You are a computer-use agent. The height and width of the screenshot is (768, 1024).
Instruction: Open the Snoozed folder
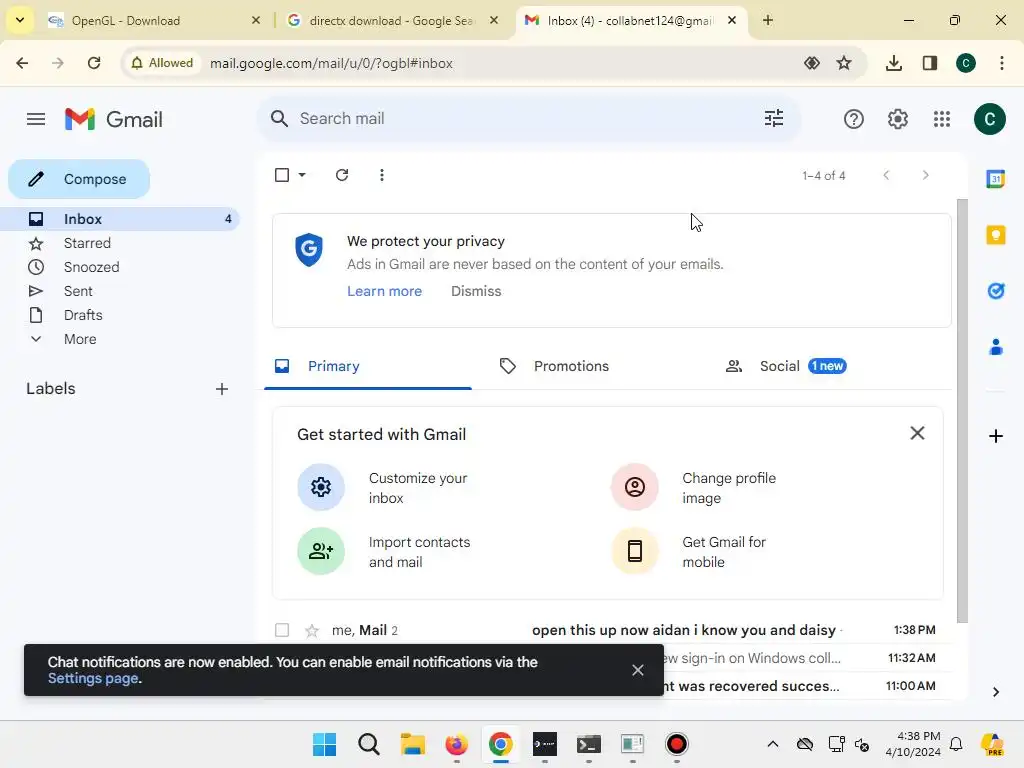(120, 267)
